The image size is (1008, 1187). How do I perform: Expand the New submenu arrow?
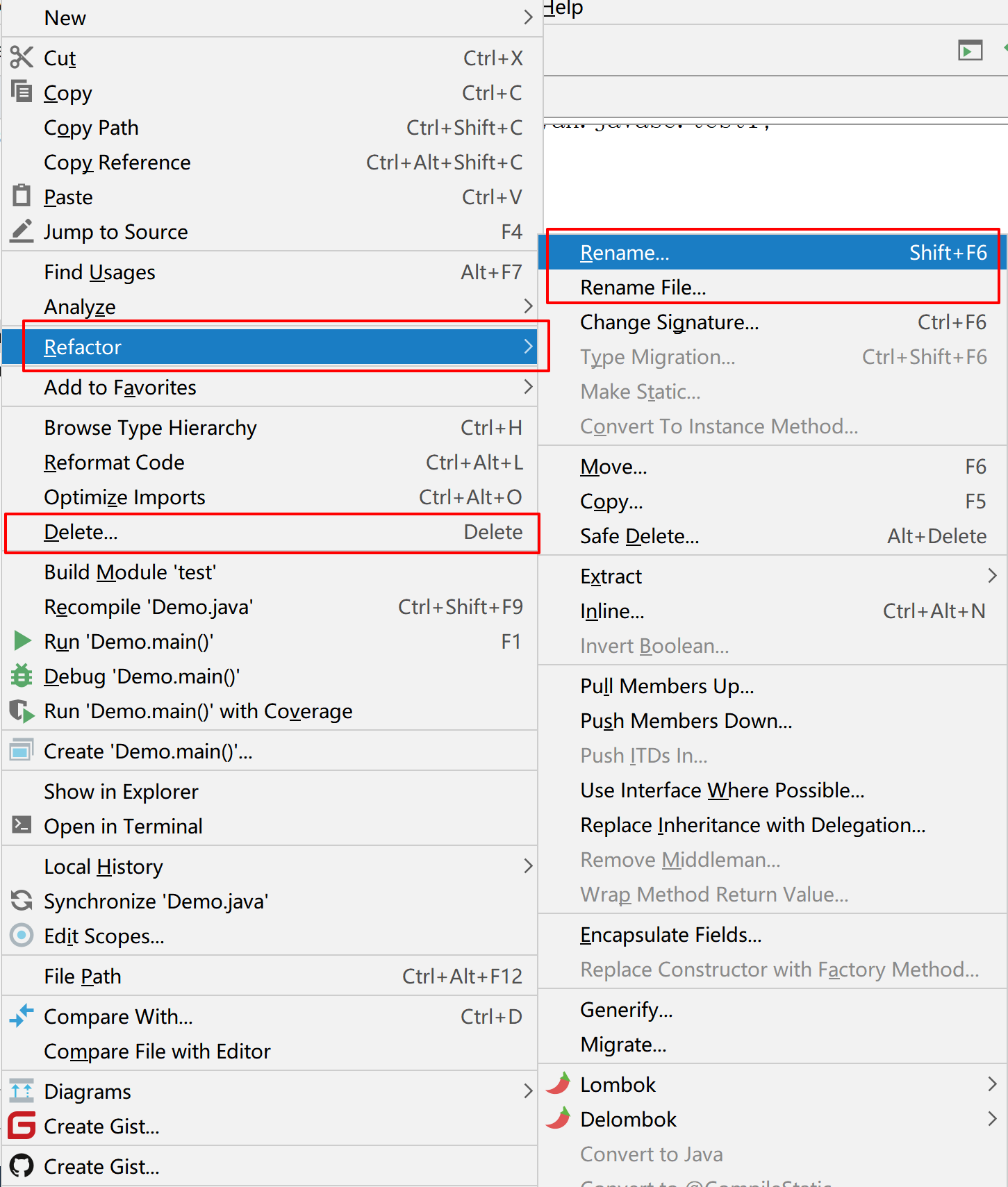point(528,17)
